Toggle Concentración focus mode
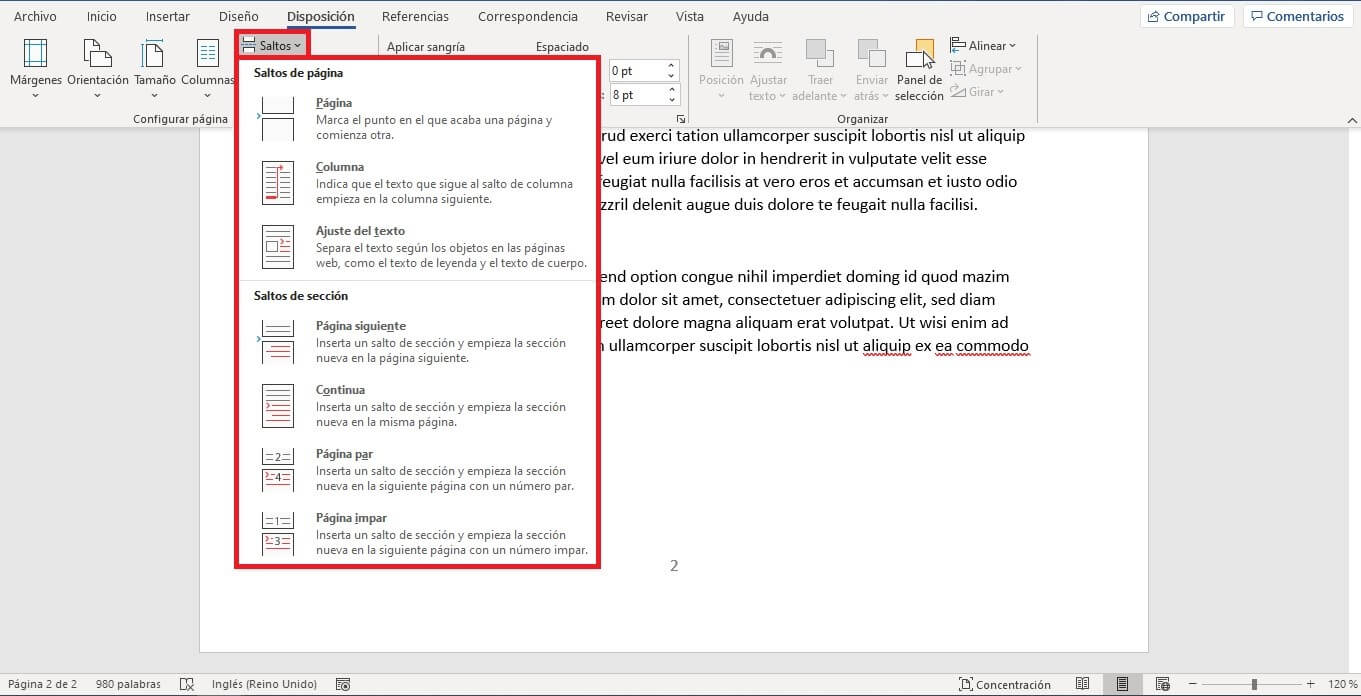This screenshot has width=1361, height=696. tap(1005, 684)
